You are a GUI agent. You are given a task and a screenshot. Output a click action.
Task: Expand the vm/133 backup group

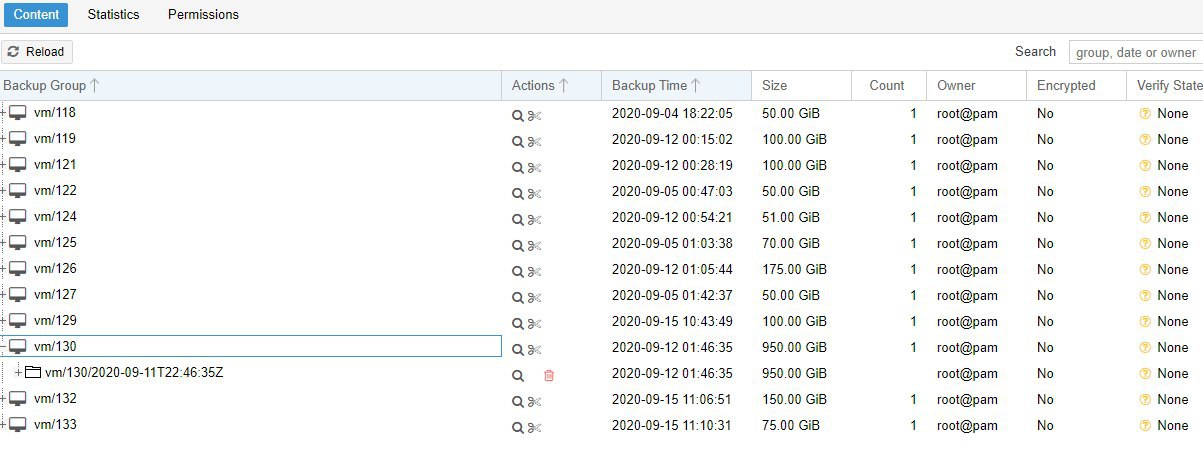coord(4,425)
